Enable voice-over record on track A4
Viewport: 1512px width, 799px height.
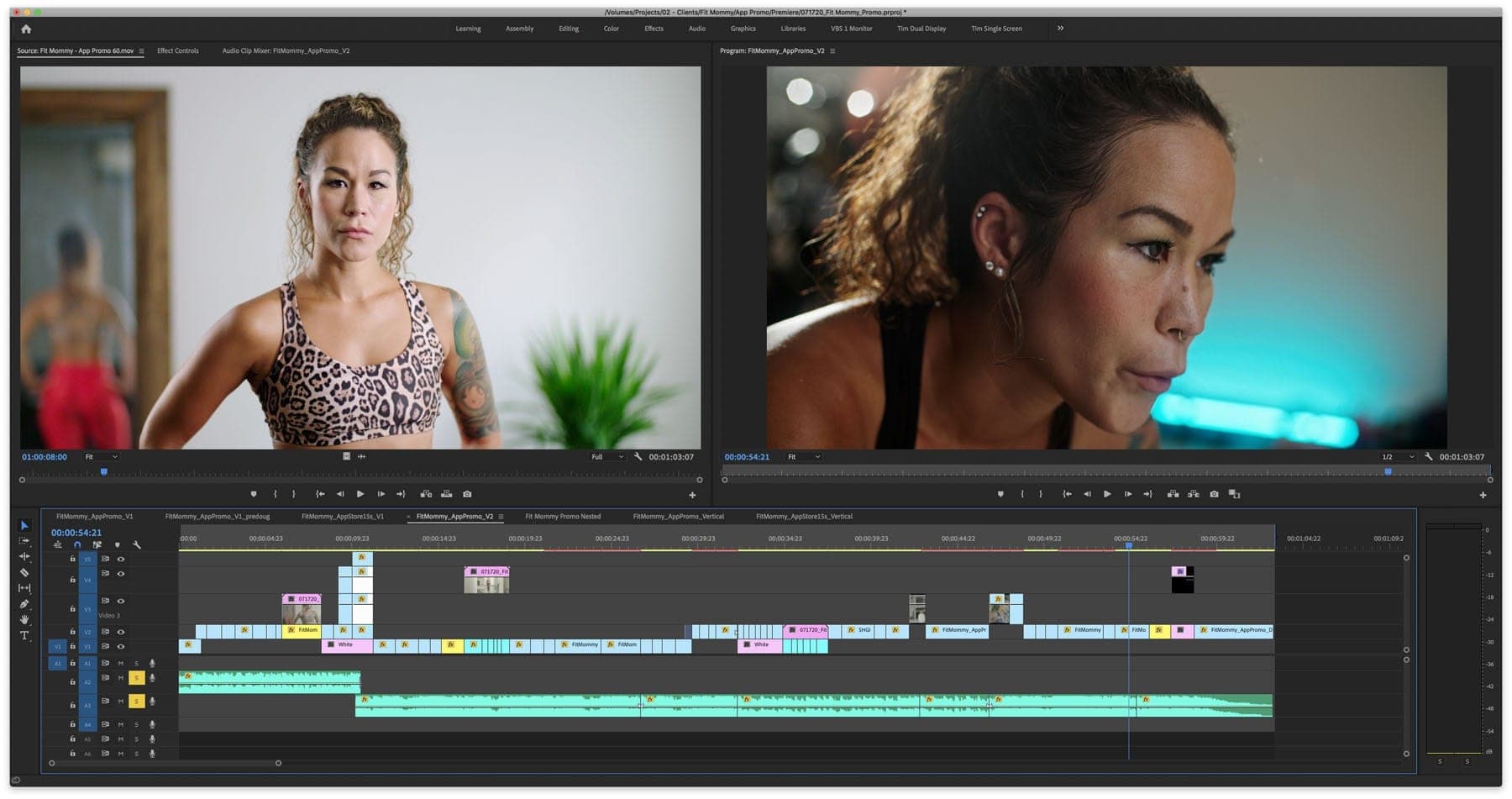click(152, 724)
